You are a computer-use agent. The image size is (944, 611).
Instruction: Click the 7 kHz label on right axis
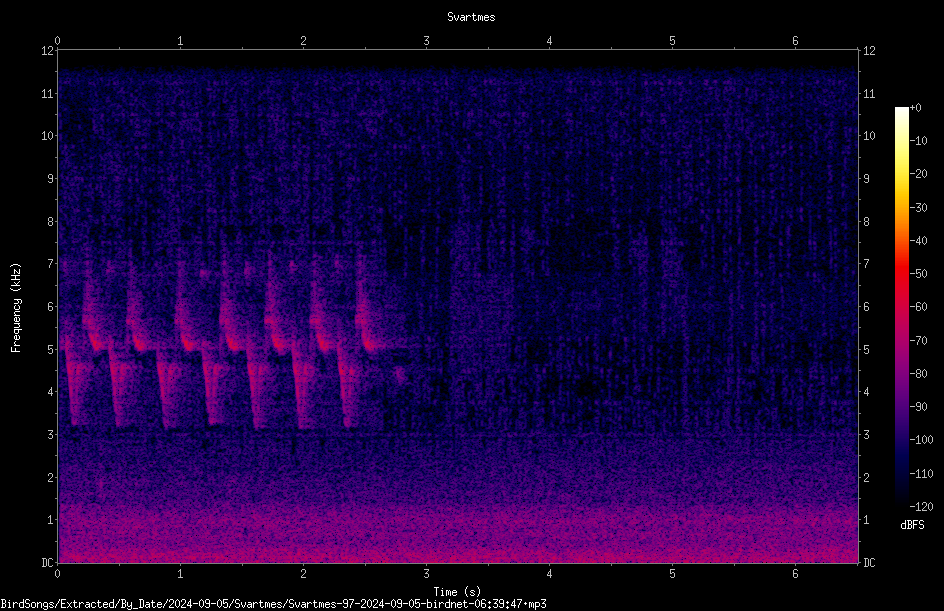point(866,264)
